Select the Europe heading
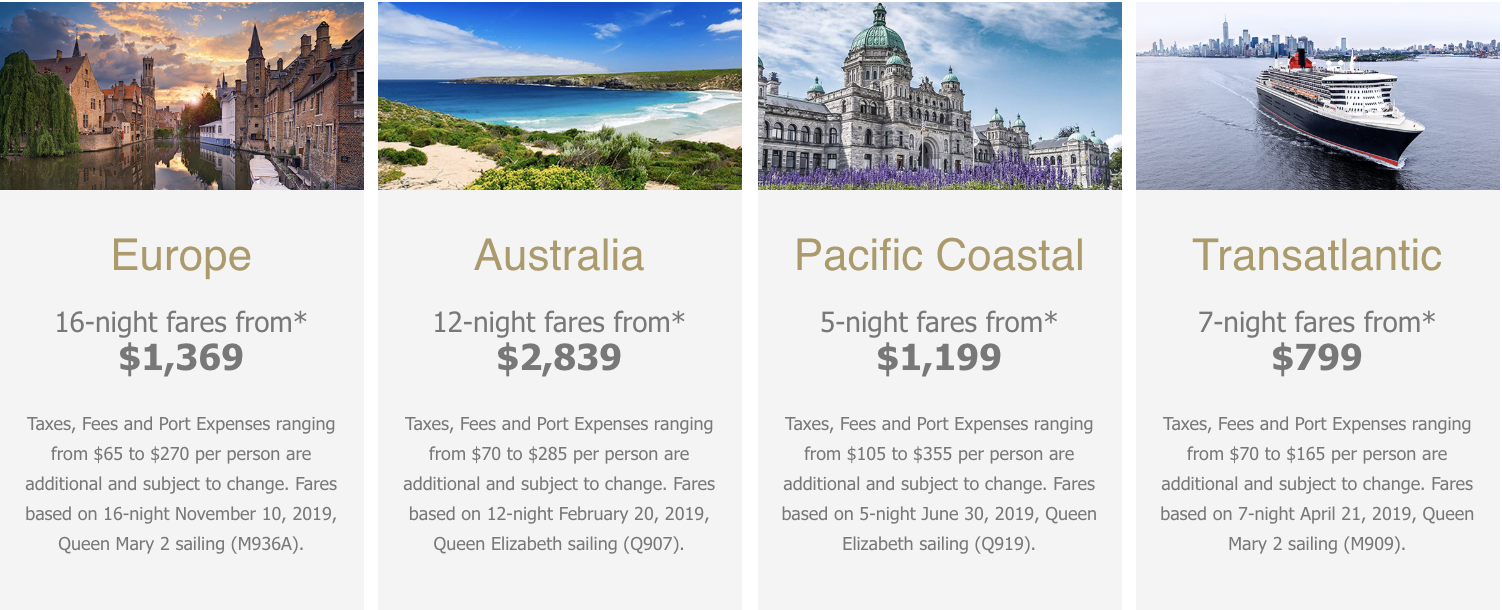This screenshot has width=1502, height=610. (x=181, y=256)
